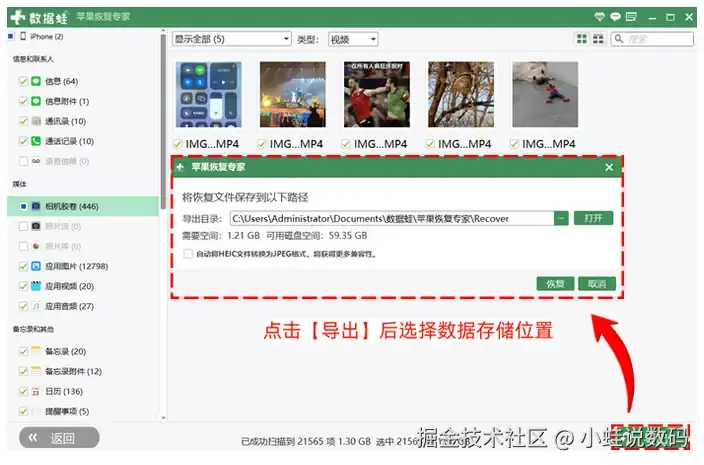
Task: Uncheck the 信息 (64) checkbox
Action: tap(23, 81)
